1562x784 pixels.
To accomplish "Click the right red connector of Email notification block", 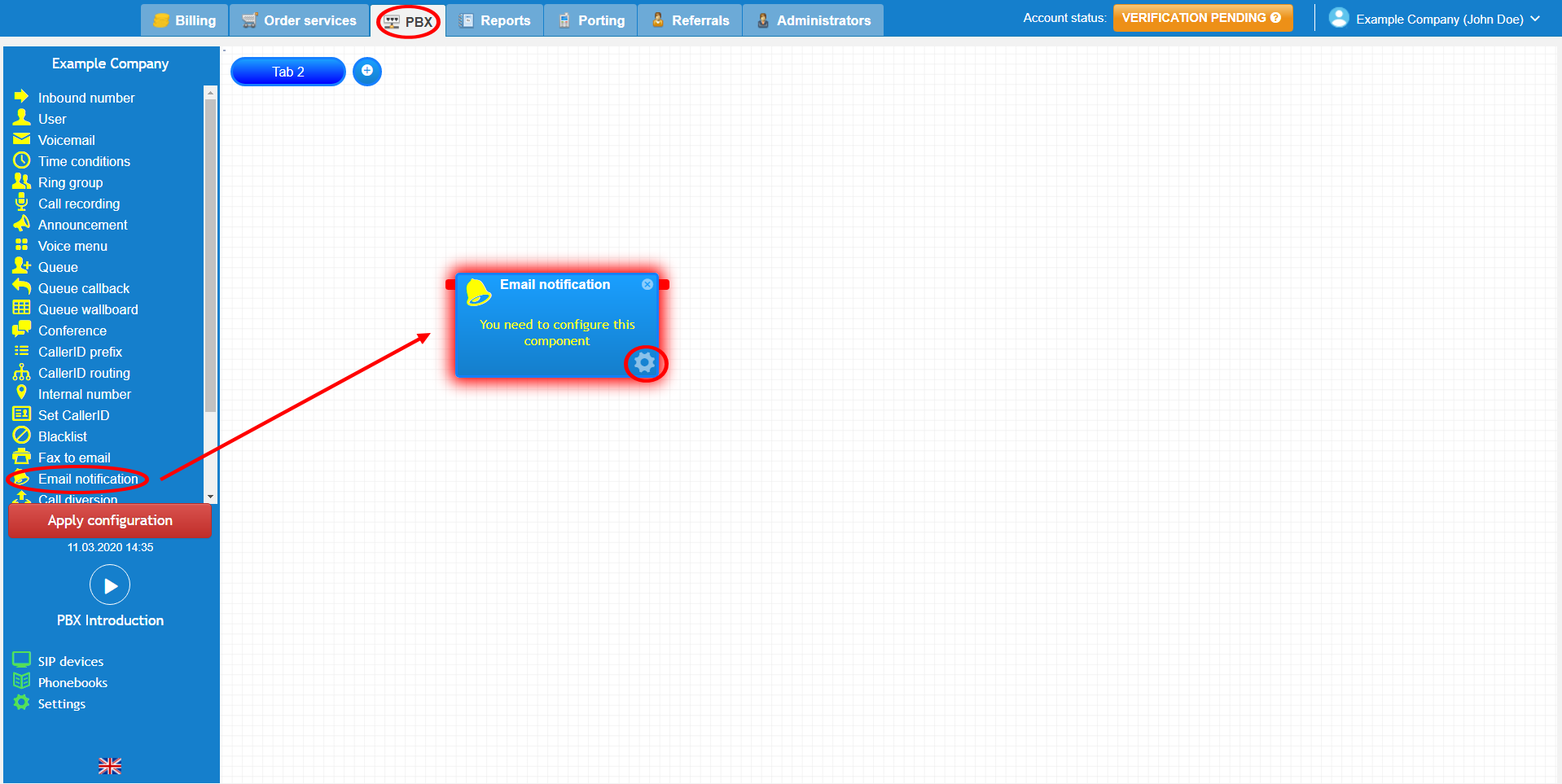I will pyautogui.click(x=665, y=284).
